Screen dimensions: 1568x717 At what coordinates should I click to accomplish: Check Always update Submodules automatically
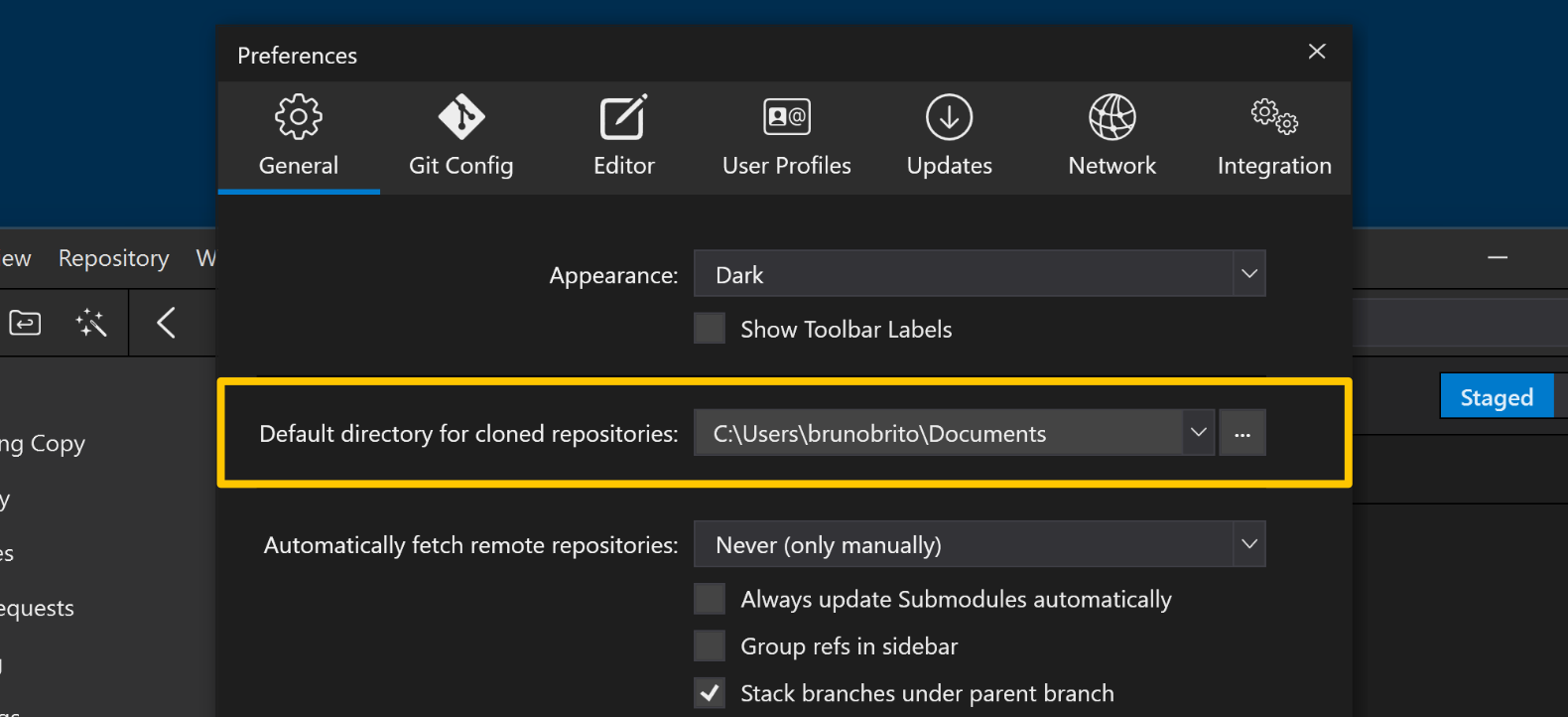(710, 598)
